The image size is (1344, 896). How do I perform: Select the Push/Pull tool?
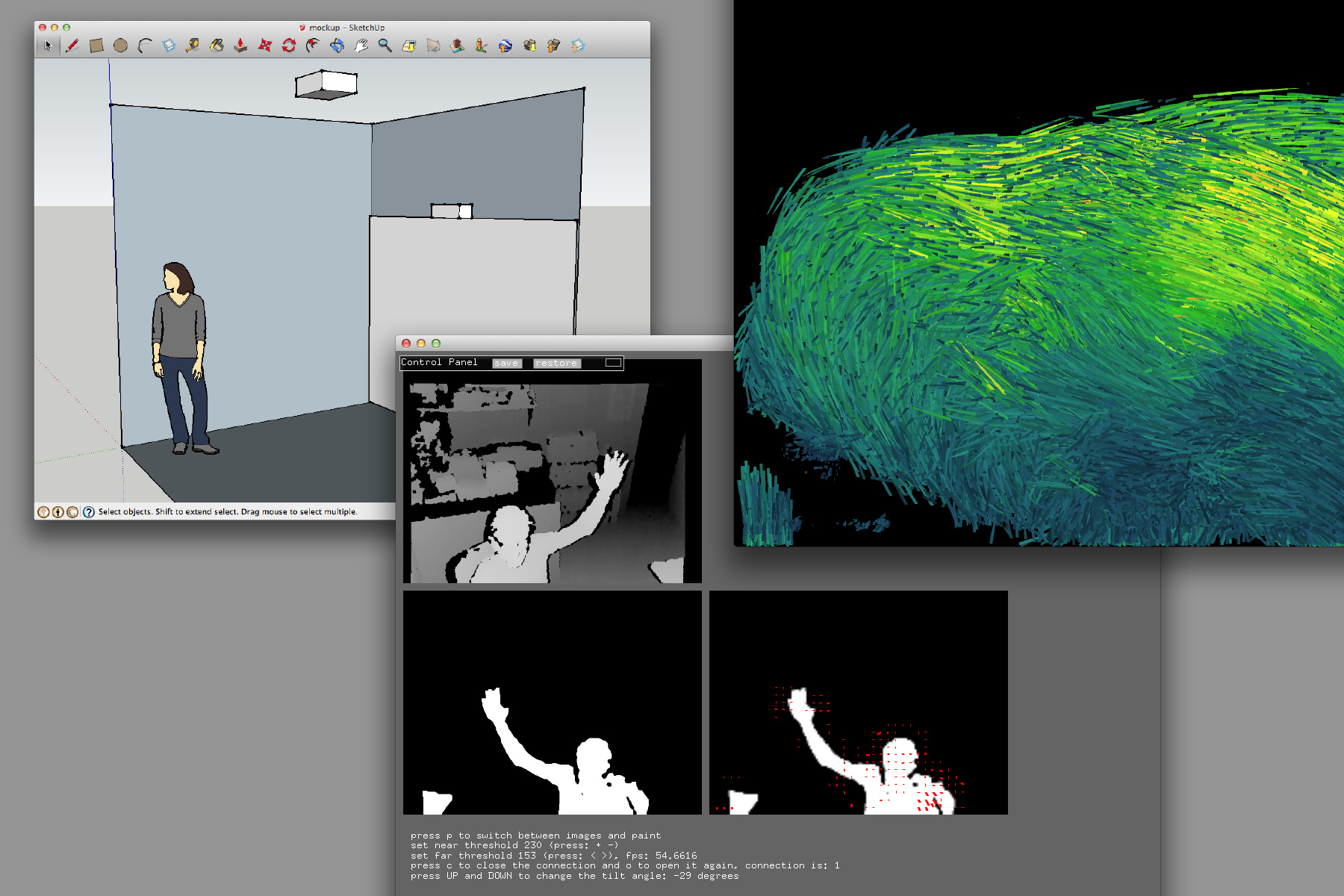(x=240, y=46)
